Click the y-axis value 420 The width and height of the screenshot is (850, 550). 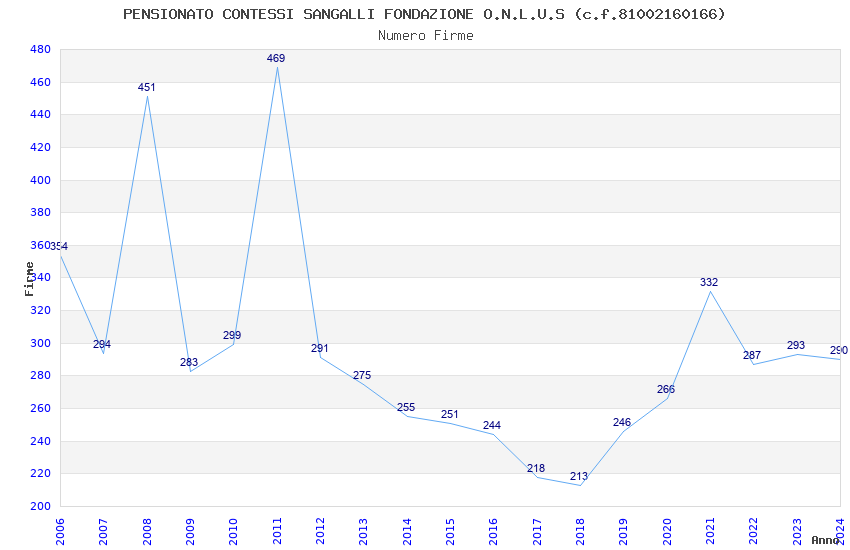[x=41, y=147]
